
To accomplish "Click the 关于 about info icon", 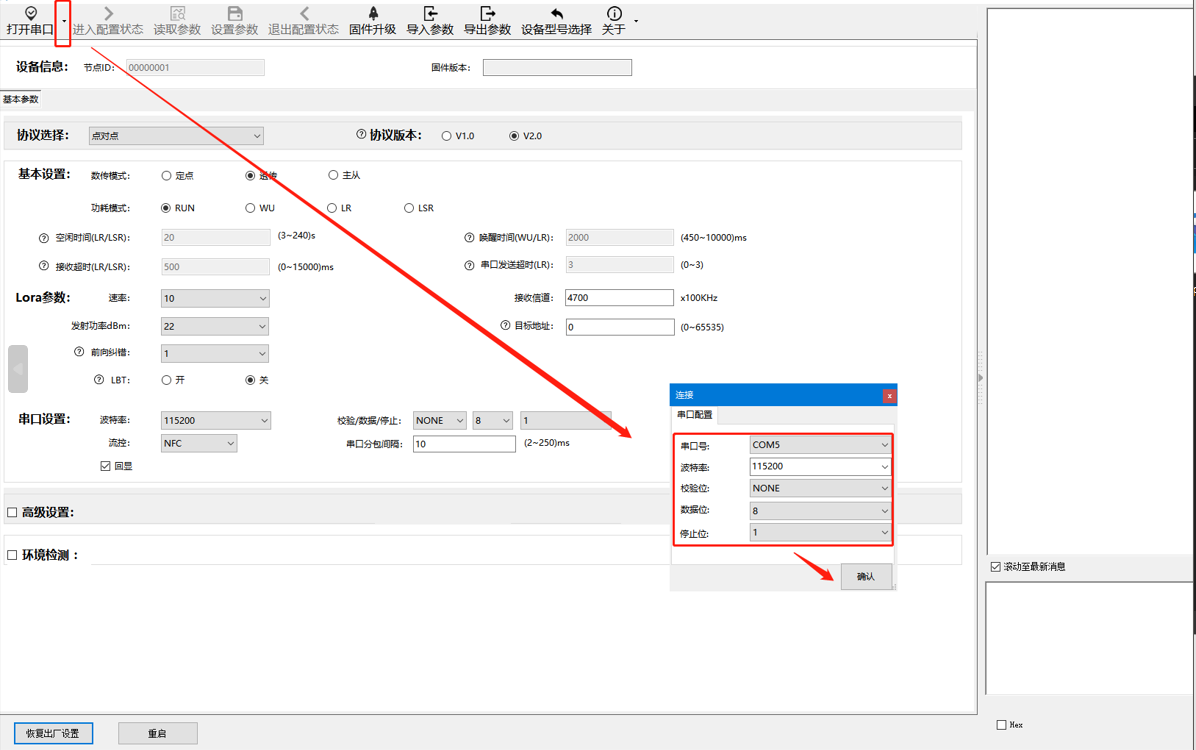I will point(614,14).
